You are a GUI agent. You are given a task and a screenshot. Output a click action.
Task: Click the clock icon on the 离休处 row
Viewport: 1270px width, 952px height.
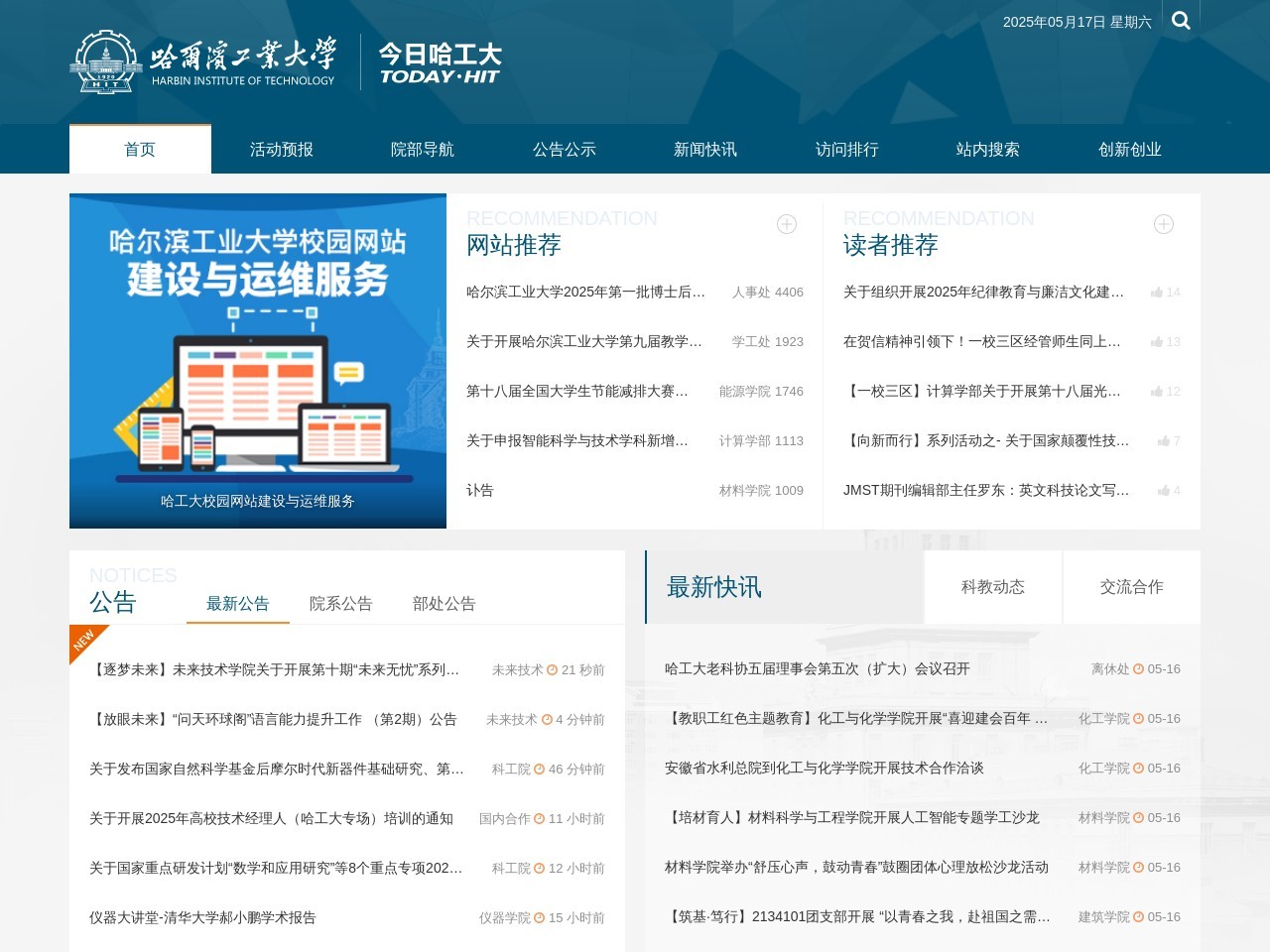(1138, 669)
